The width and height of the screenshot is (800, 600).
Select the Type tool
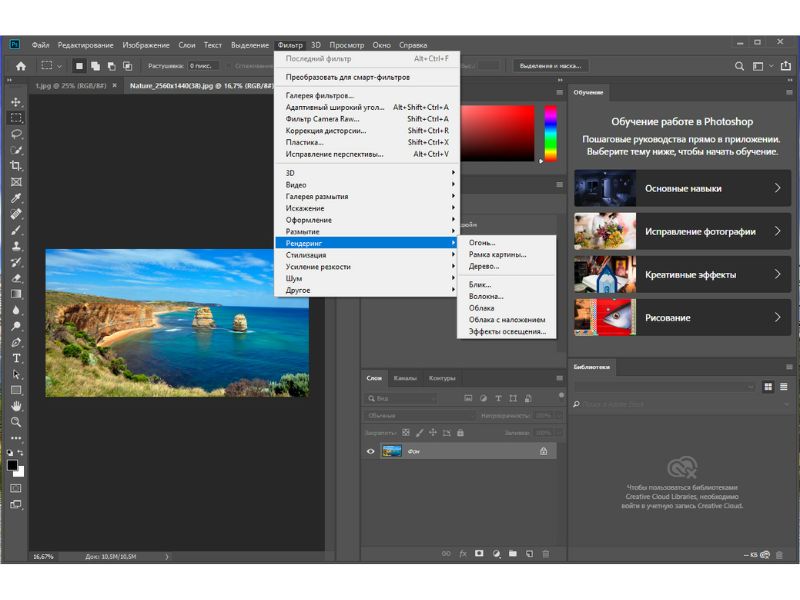(x=16, y=358)
